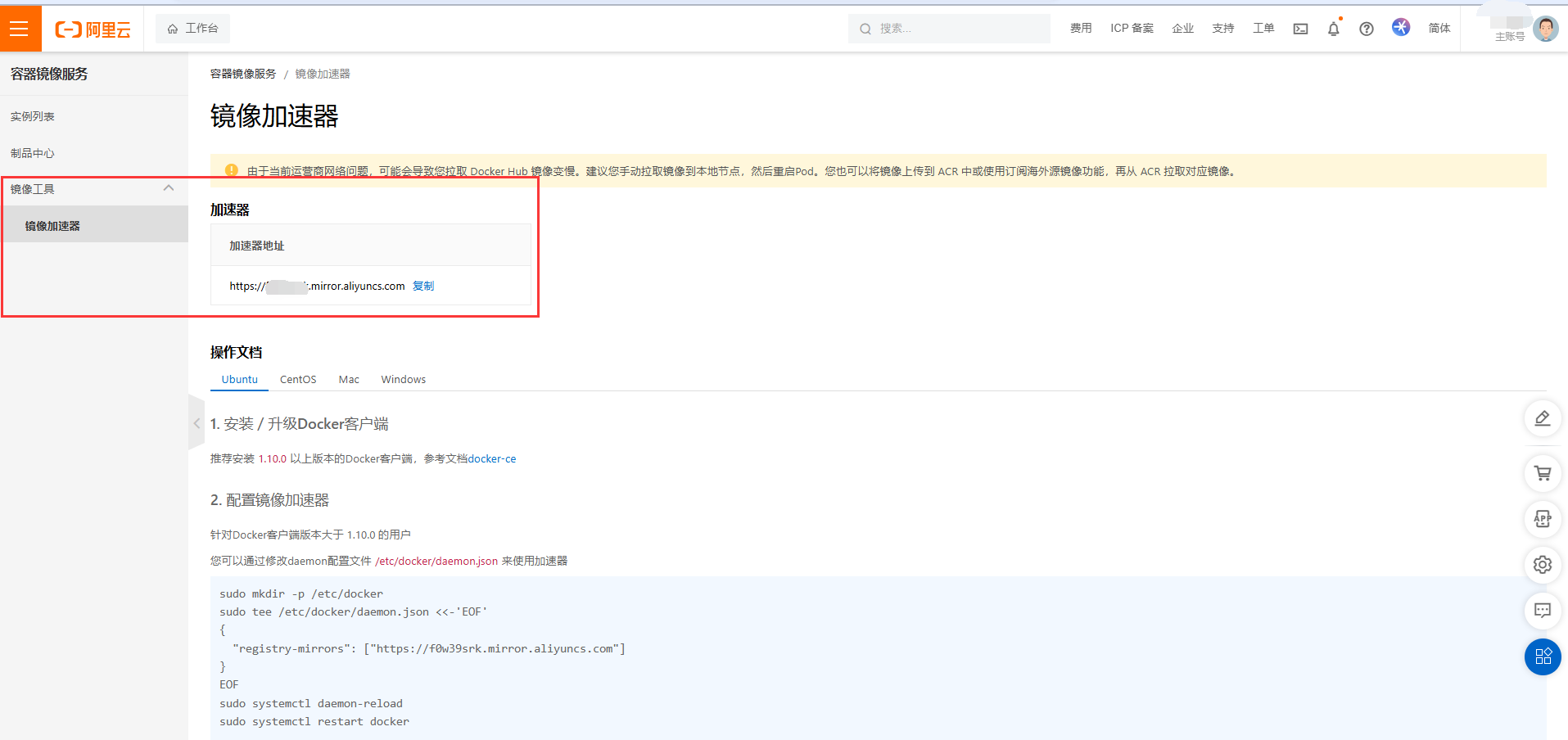The width and height of the screenshot is (1568, 740).
Task: Open the settings gear icon
Action: tap(1542, 565)
